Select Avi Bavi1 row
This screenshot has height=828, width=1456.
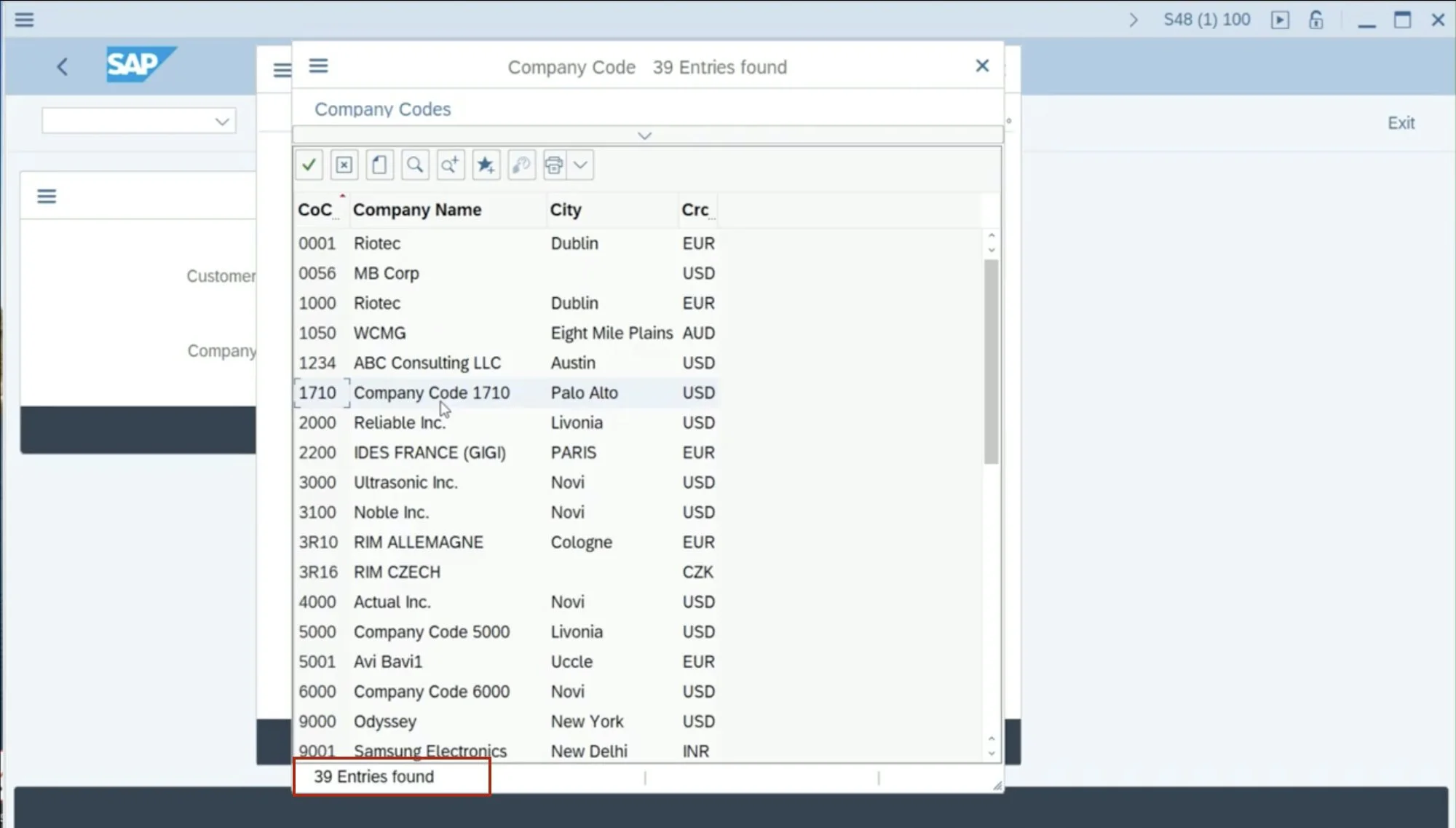coord(506,661)
